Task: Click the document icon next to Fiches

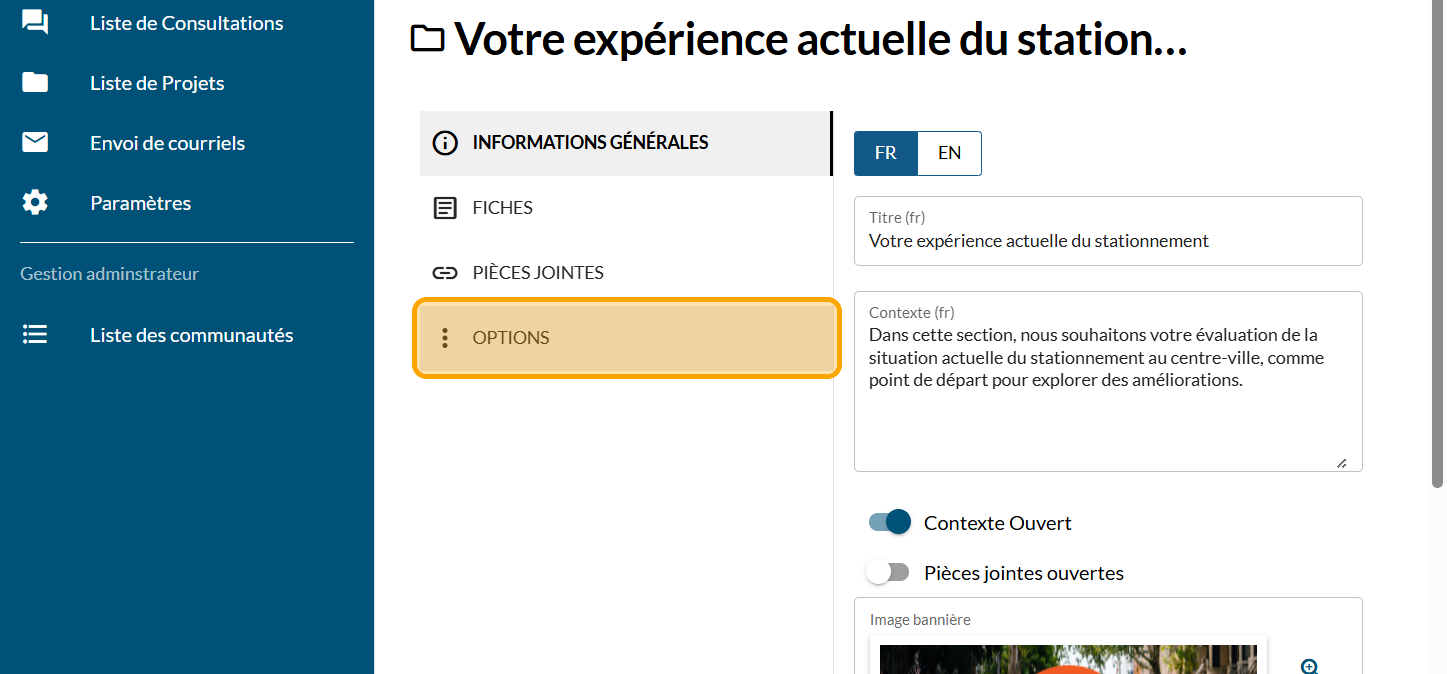Action: point(445,208)
